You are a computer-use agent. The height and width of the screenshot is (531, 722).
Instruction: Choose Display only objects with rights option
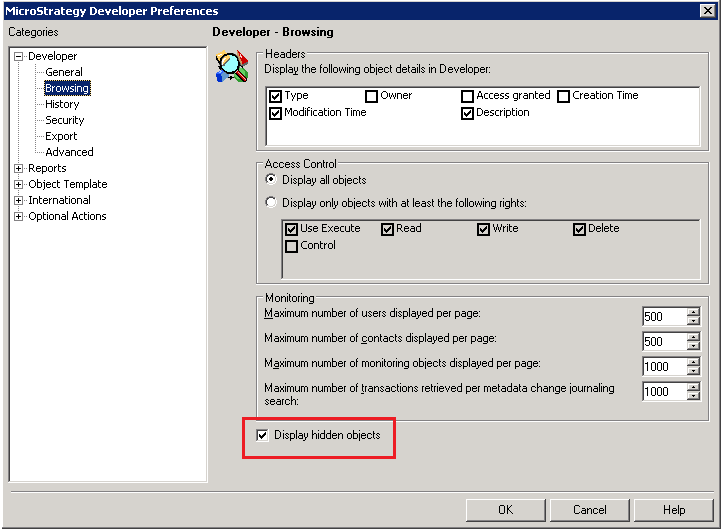click(x=271, y=203)
